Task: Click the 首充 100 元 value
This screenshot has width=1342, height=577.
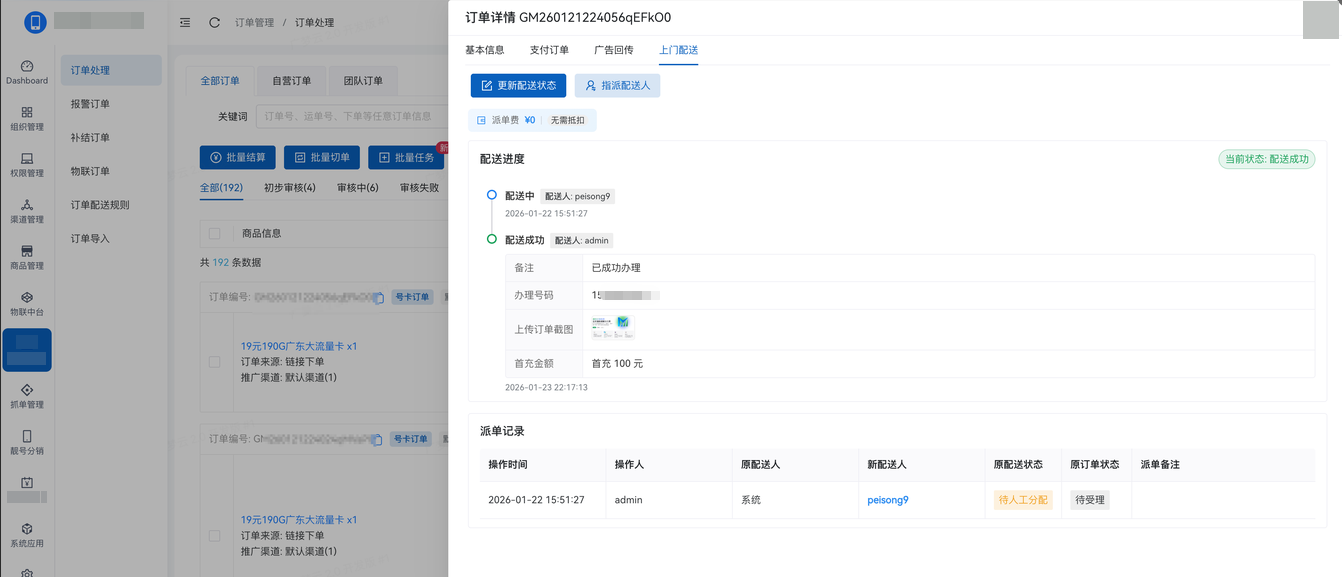Action: coord(617,363)
